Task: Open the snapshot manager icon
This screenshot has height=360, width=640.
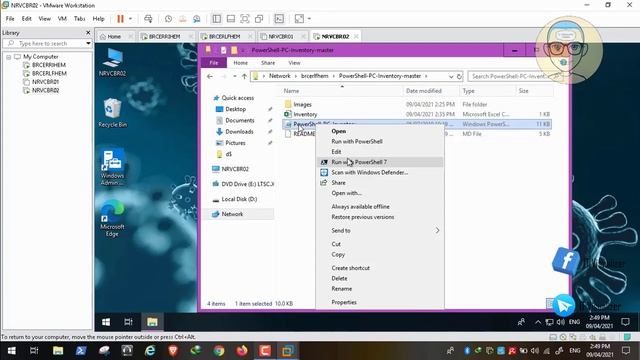Action: click(x=197, y=19)
